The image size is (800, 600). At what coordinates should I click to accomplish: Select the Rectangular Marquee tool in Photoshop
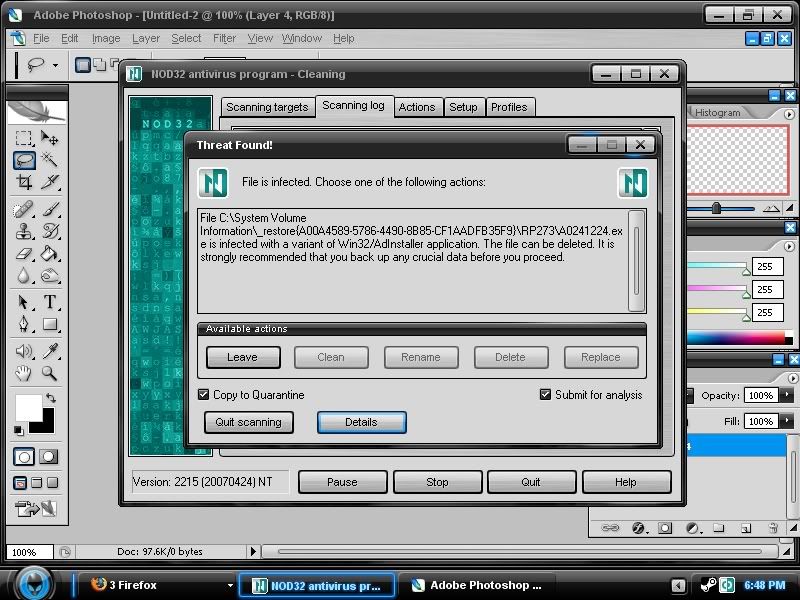(23, 138)
